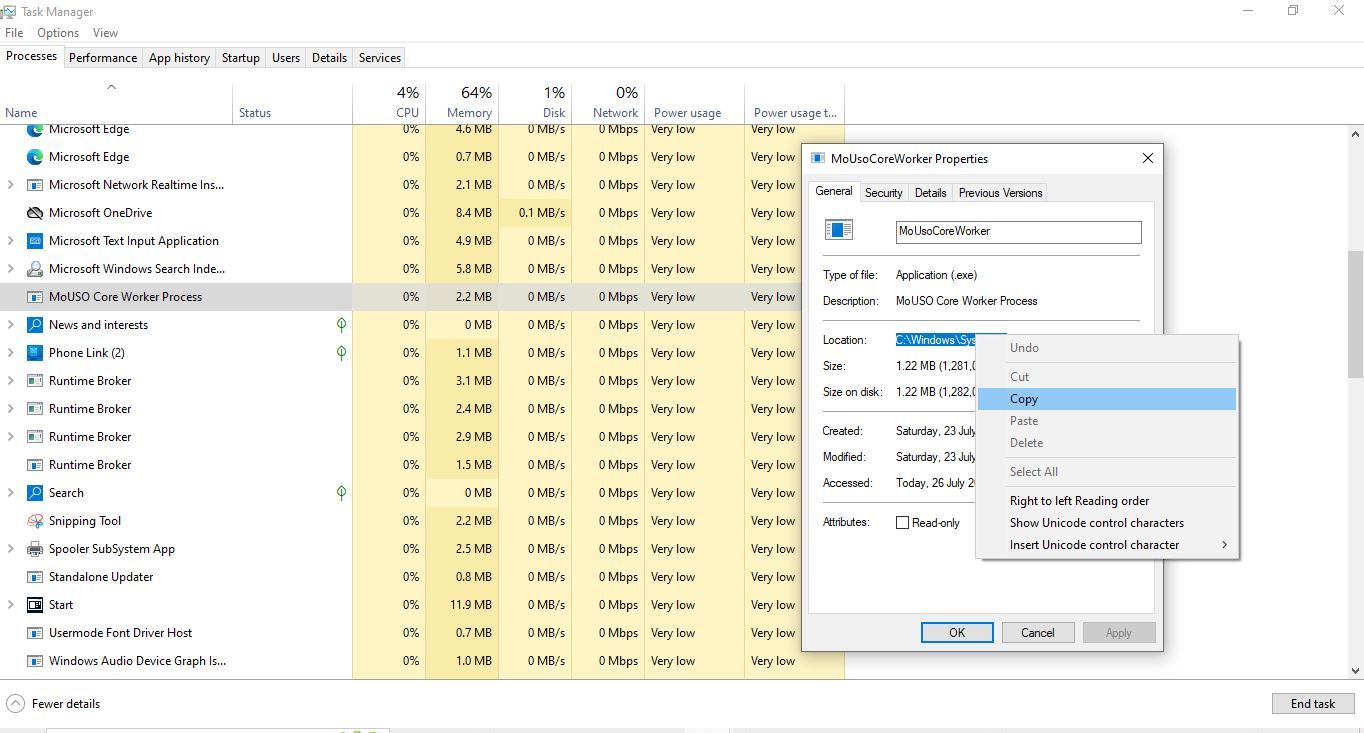Click the selected Location path text
The width and height of the screenshot is (1364, 733).
coord(935,340)
